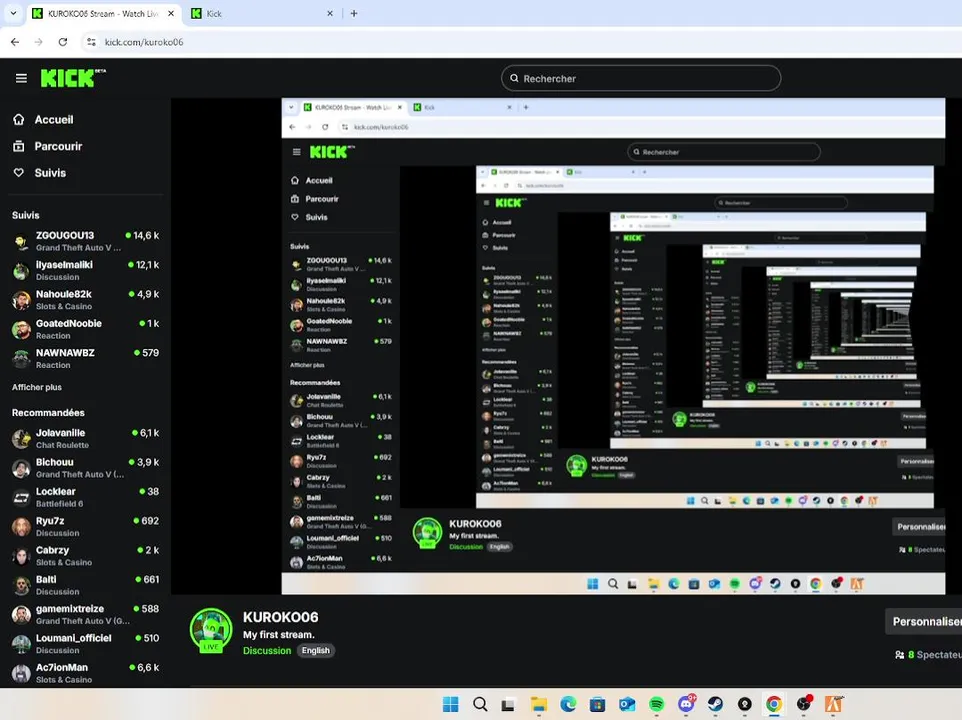This screenshot has height=720, width=962.
Task: Close the KUROKO06 Stream tab
Action: [171, 13]
